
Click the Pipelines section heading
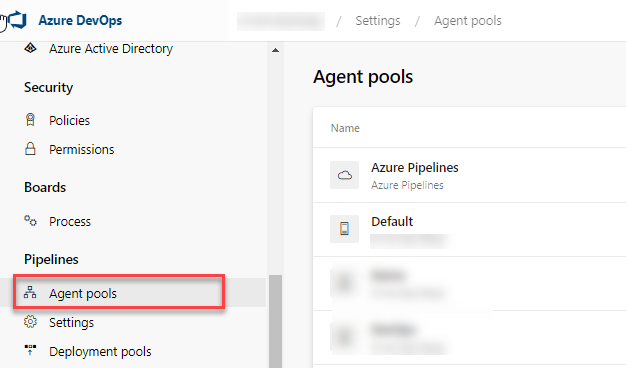click(51, 259)
